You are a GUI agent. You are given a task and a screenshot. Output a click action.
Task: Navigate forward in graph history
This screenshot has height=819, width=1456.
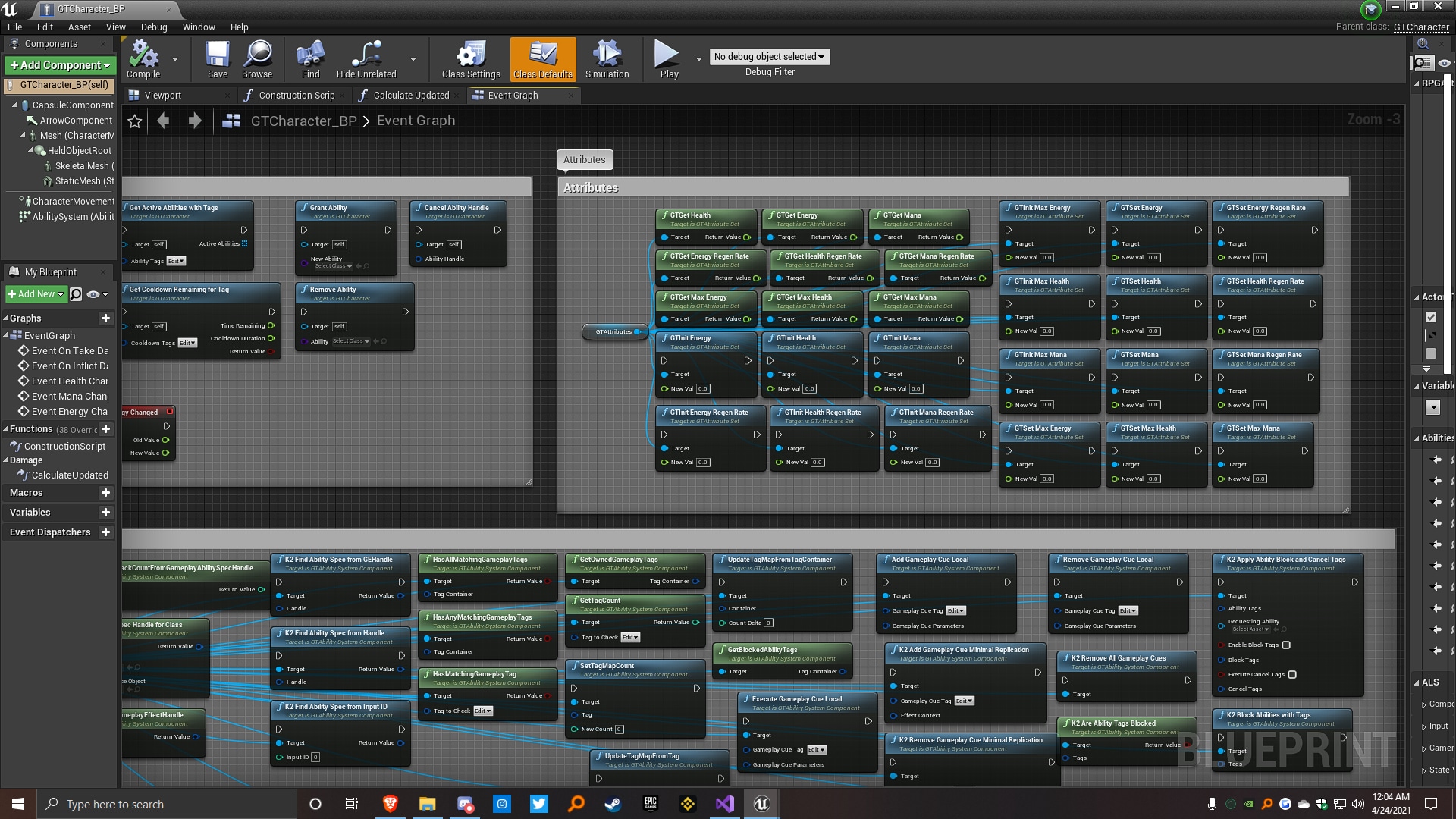tap(195, 121)
